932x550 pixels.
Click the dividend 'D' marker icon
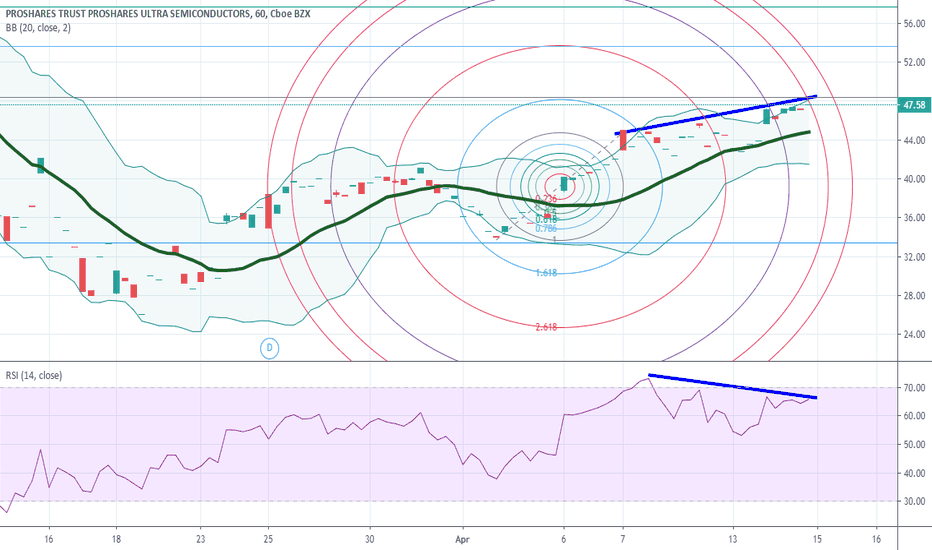click(x=269, y=348)
